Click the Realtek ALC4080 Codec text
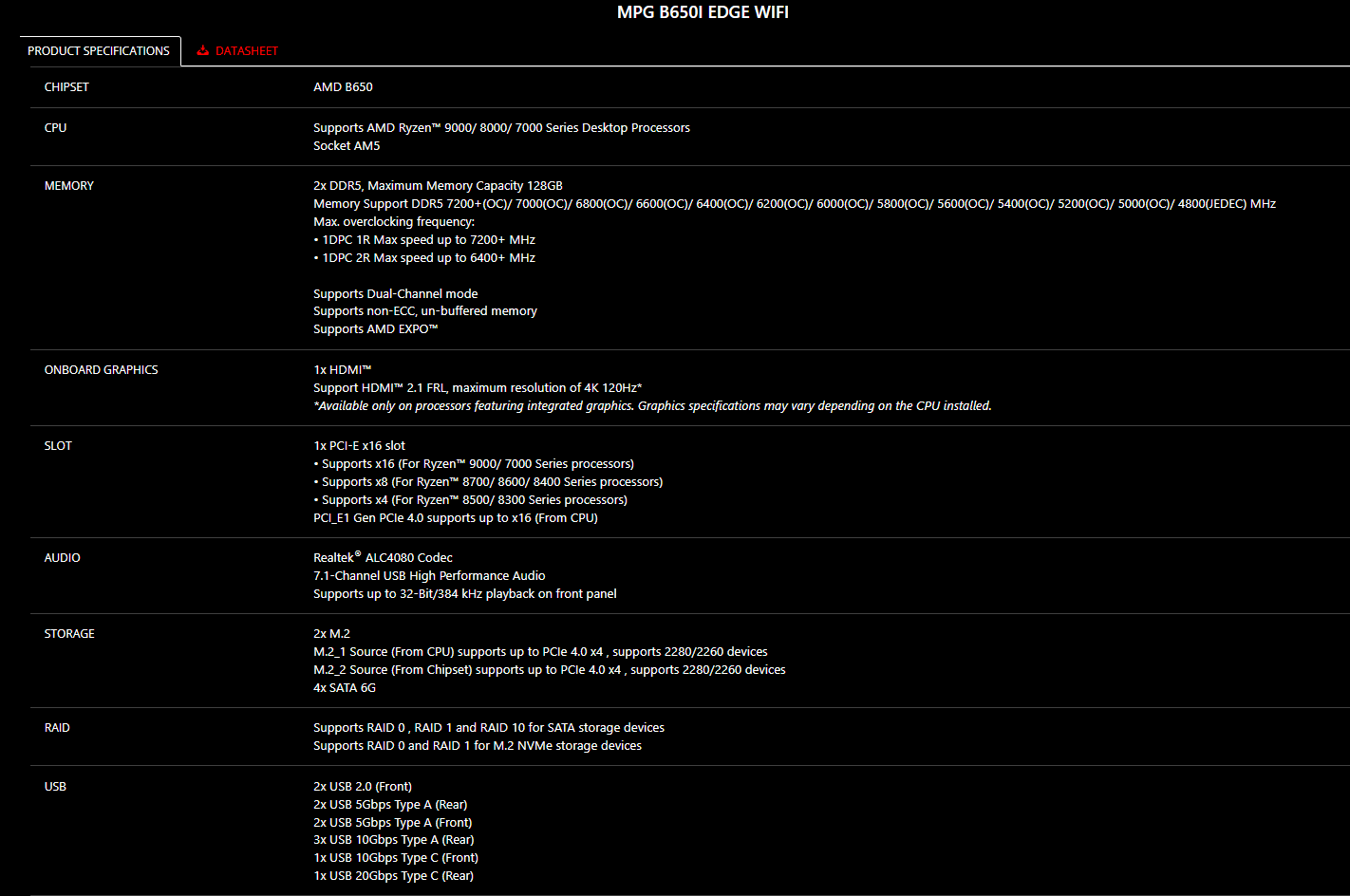This screenshot has width=1350, height=896. [x=383, y=557]
